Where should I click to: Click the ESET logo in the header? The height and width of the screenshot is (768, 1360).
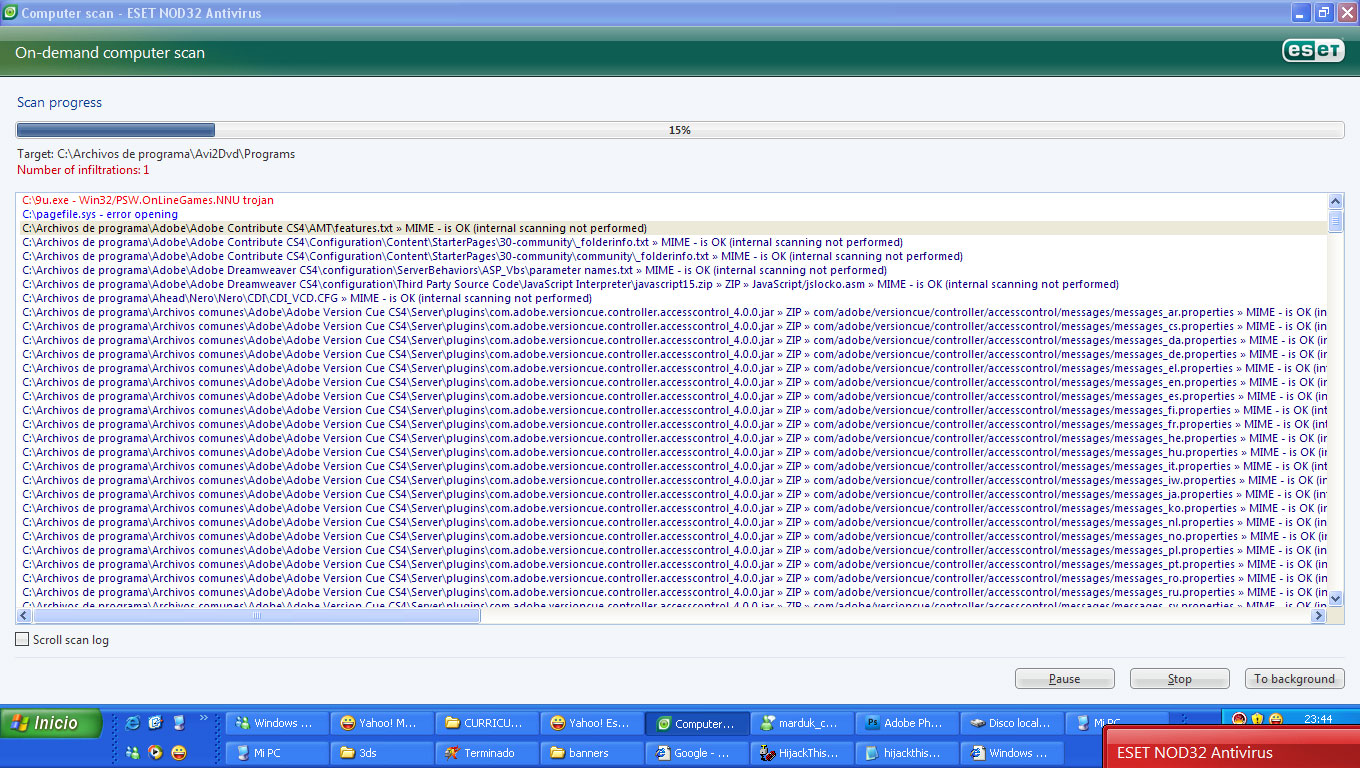click(x=1313, y=52)
